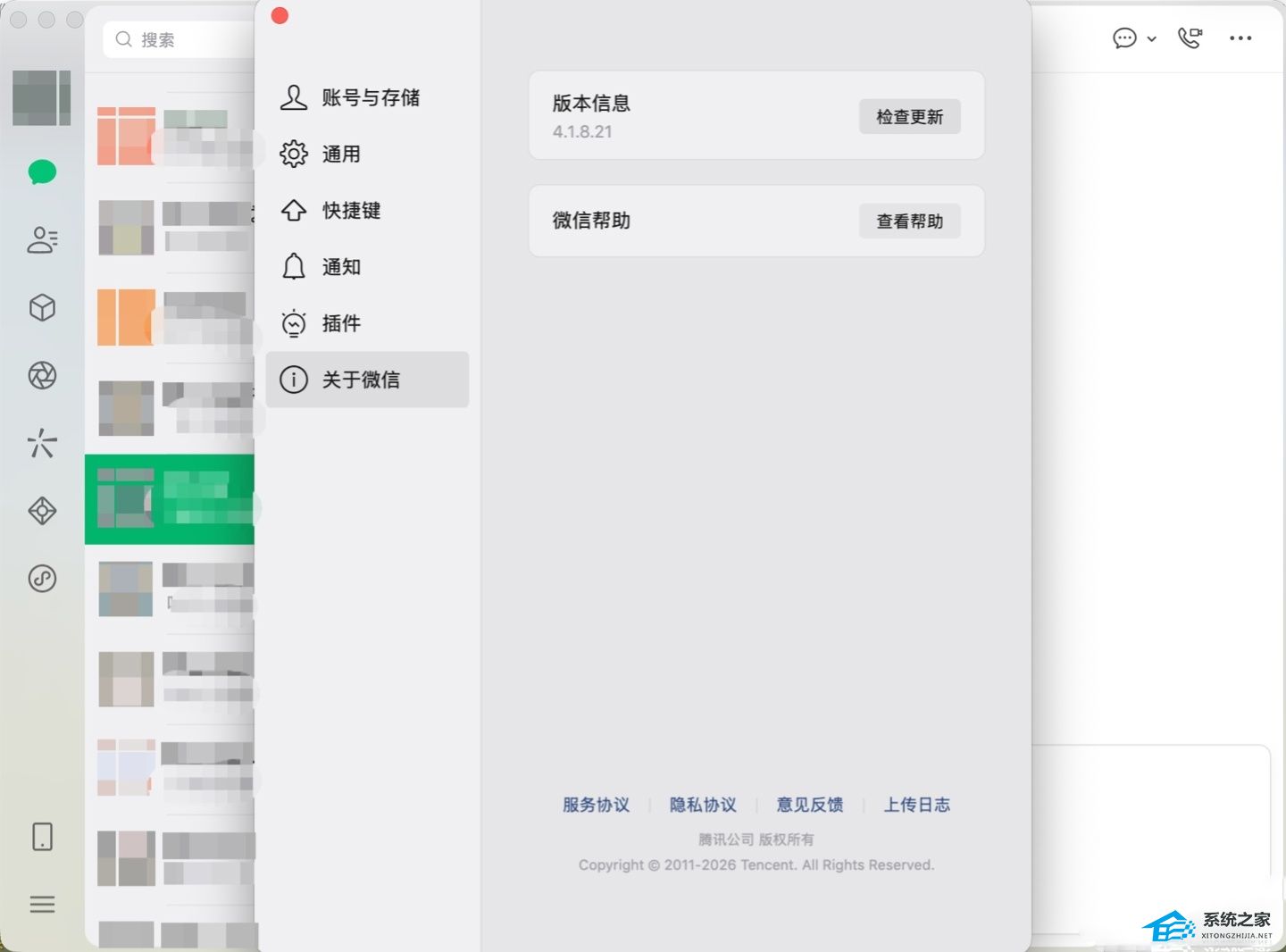Open the Contacts icon in left sidebar
Image resolution: width=1286 pixels, height=952 pixels.
pos(42,239)
